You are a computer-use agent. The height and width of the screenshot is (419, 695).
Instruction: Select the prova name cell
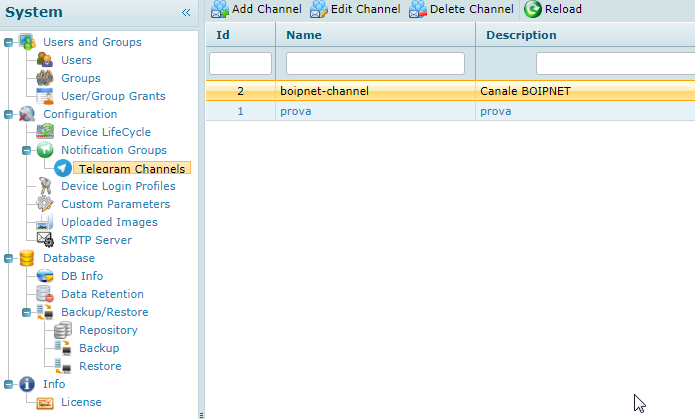[296, 111]
